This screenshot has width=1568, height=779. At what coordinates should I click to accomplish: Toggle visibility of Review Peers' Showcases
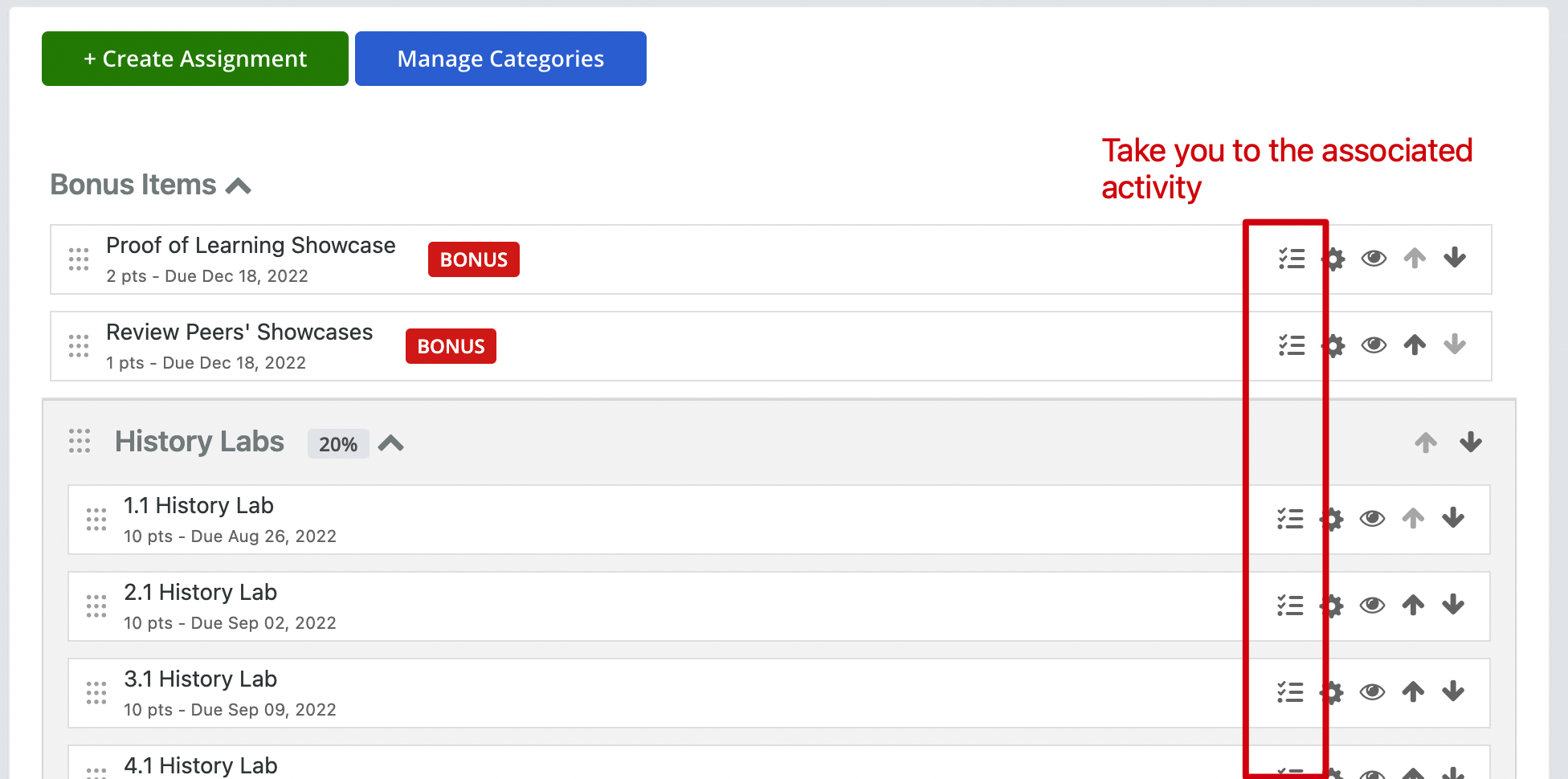click(x=1374, y=345)
